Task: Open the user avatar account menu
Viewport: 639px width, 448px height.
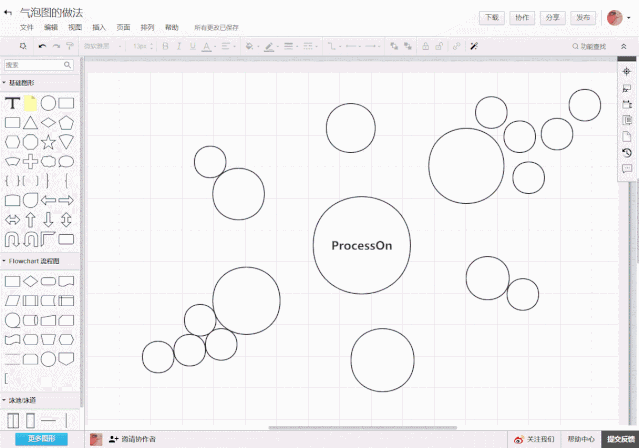Action: tap(618, 18)
